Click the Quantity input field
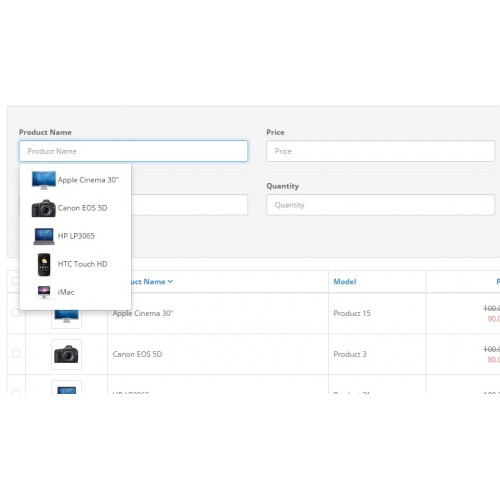This screenshot has height=500, width=500. [x=380, y=205]
